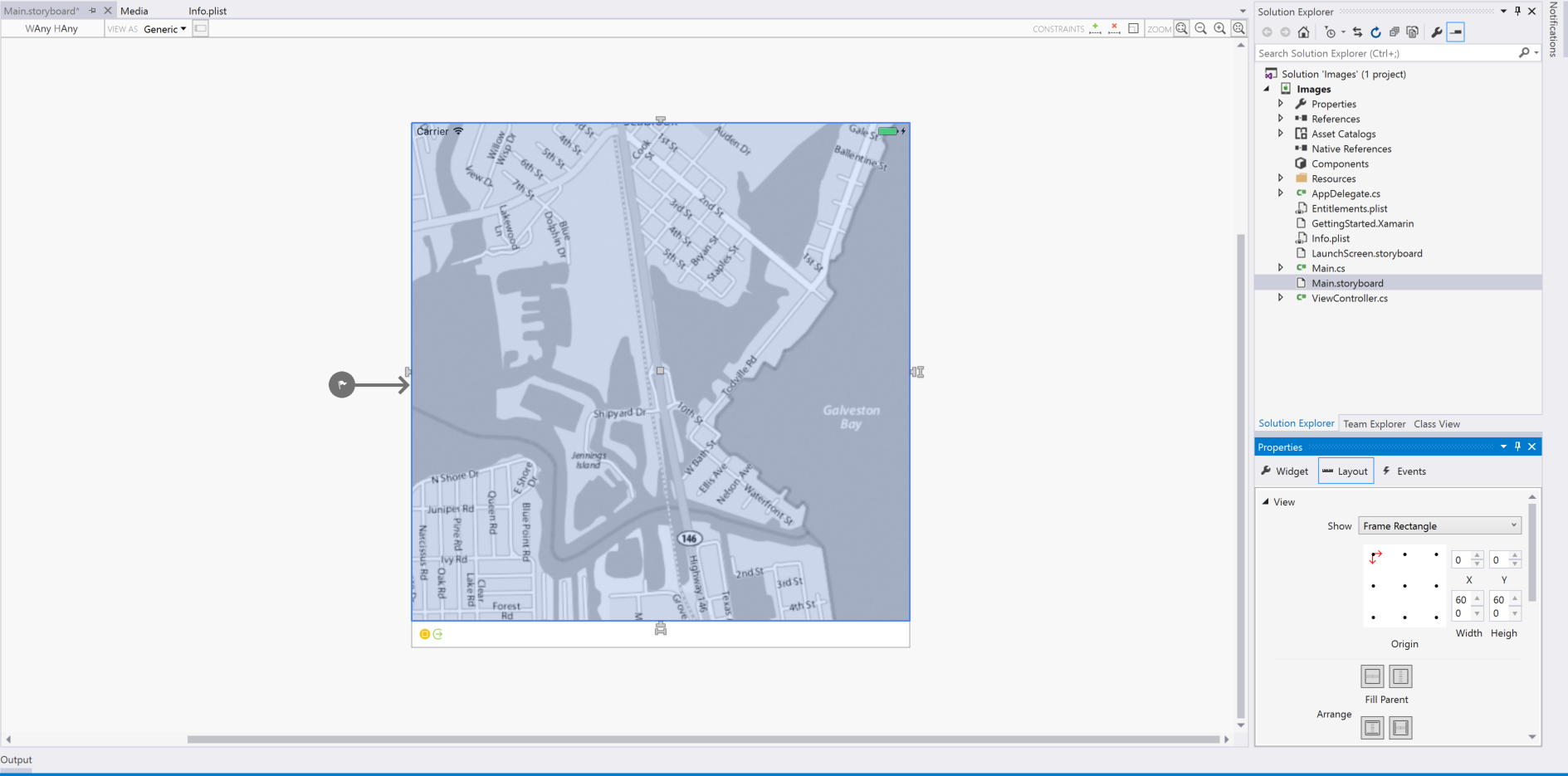This screenshot has height=776, width=1568.
Task: Expand the Asset Catalogs tree node
Action: pyautogui.click(x=1281, y=133)
